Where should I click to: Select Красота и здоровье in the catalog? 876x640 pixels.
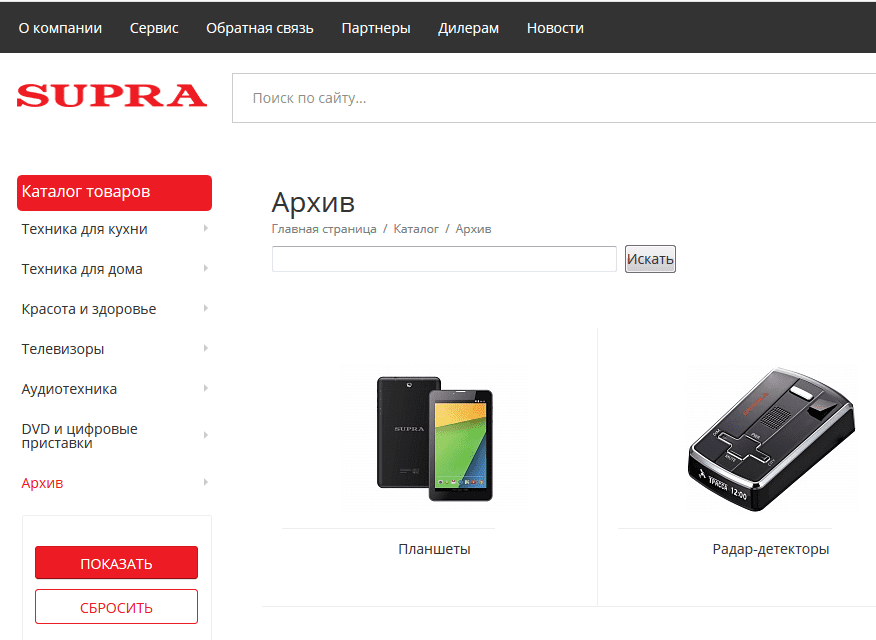click(89, 309)
